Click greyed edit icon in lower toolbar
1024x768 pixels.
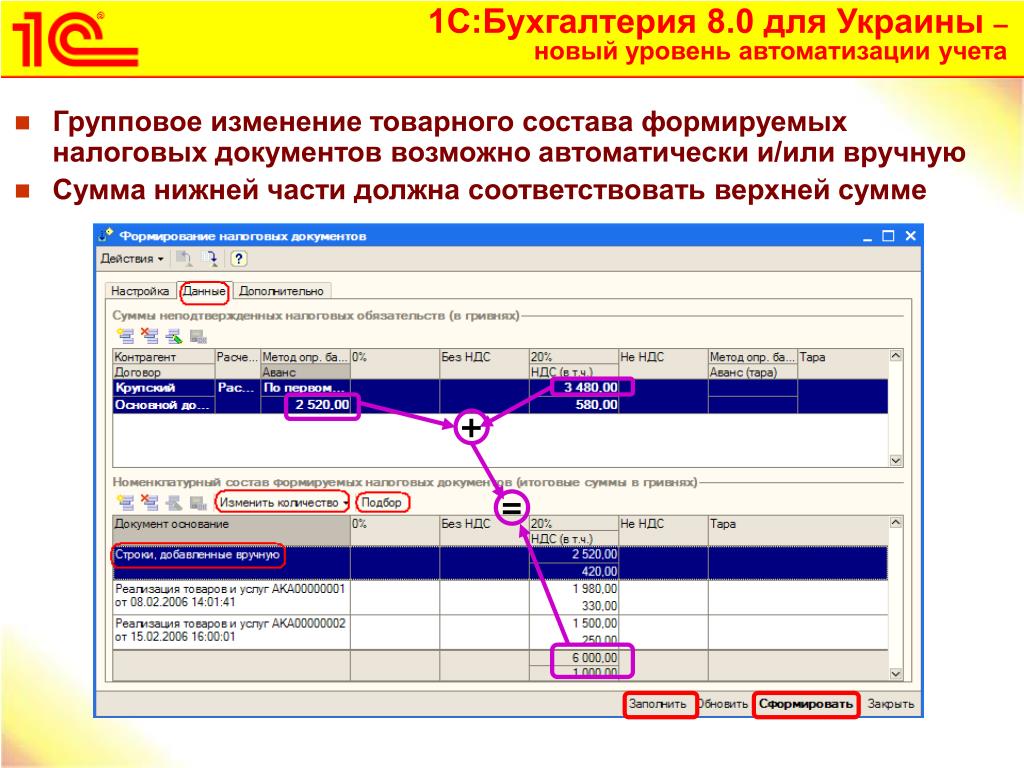pos(174,502)
